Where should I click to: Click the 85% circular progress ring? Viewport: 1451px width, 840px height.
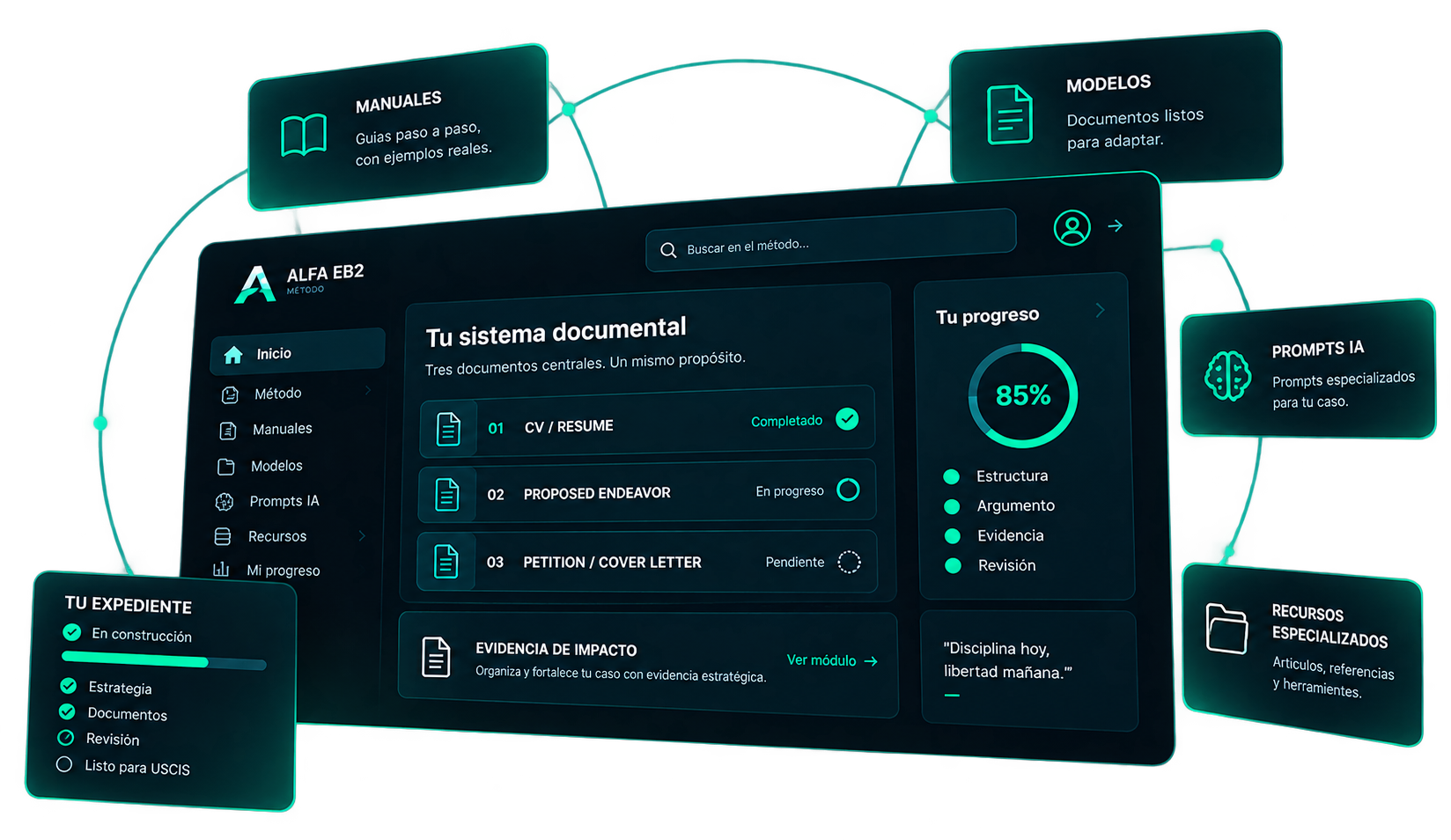tap(1023, 395)
